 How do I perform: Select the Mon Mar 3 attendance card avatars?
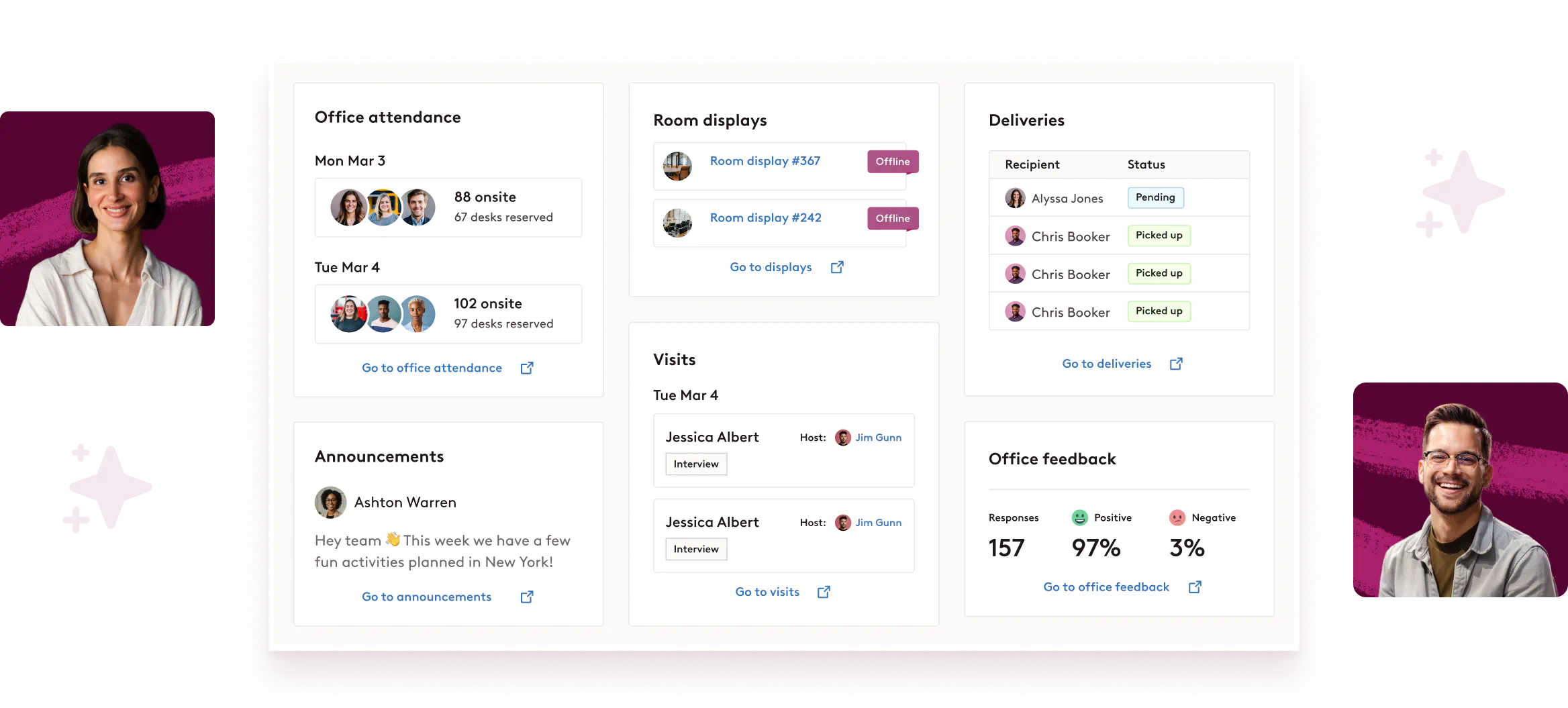tap(383, 207)
